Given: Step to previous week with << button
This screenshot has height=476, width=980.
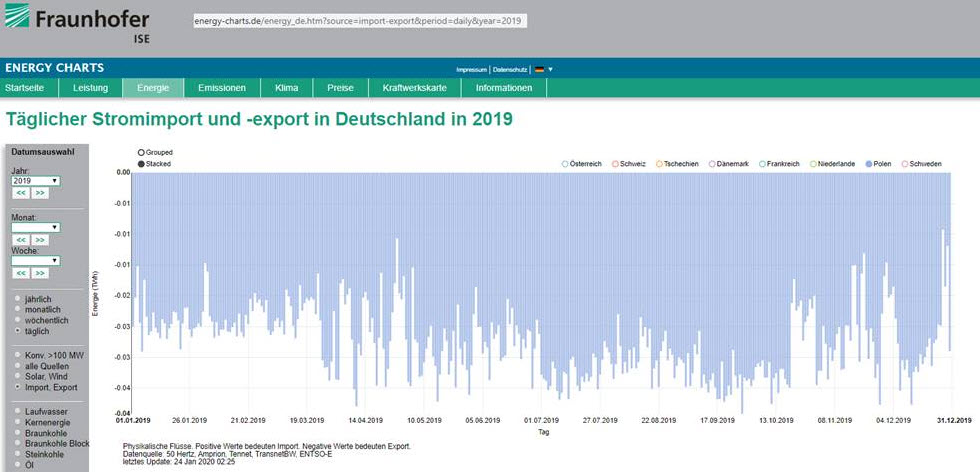Looking at the screenshot, I should pos(19,272).
